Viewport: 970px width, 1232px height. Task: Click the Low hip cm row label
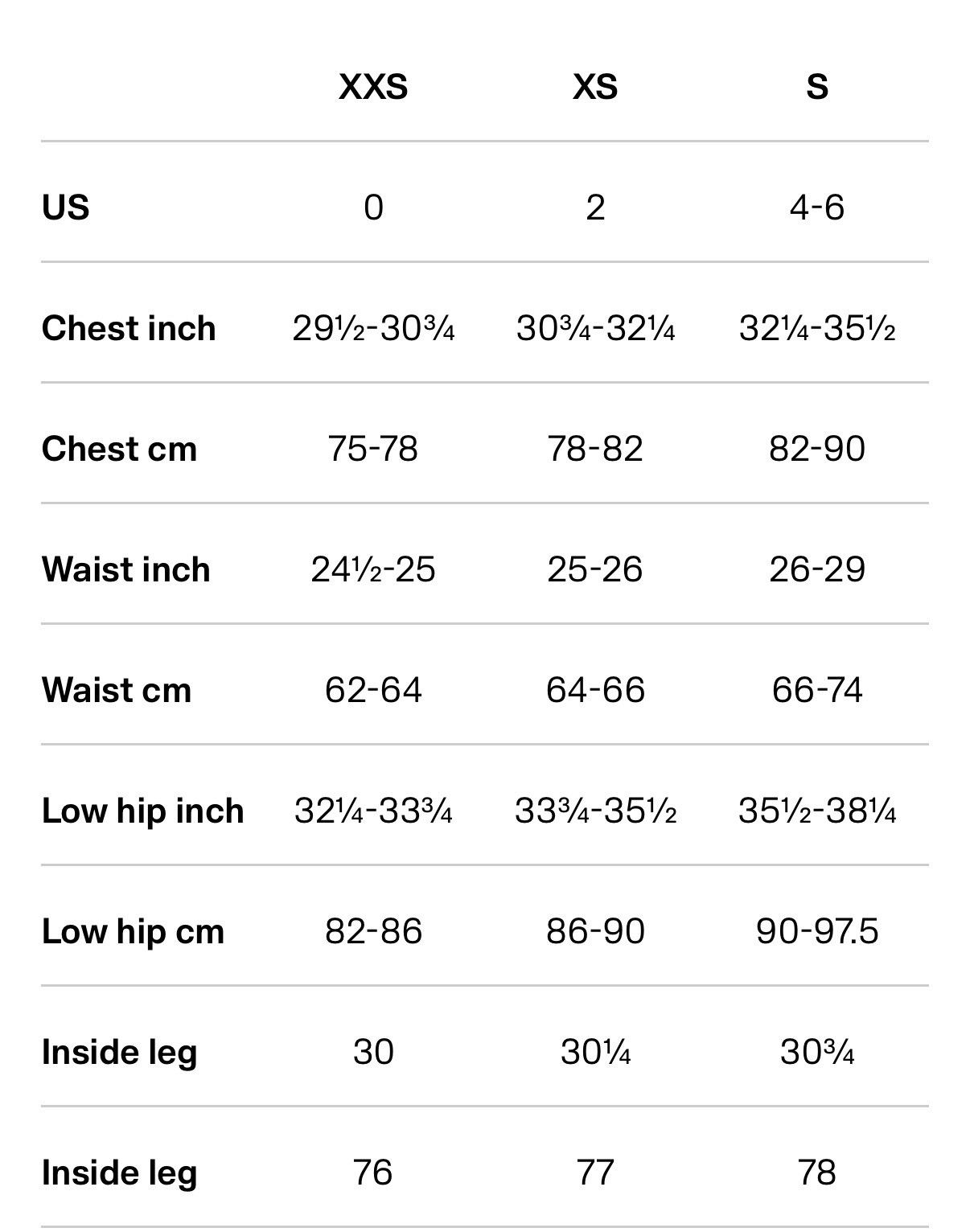(133, 931)
